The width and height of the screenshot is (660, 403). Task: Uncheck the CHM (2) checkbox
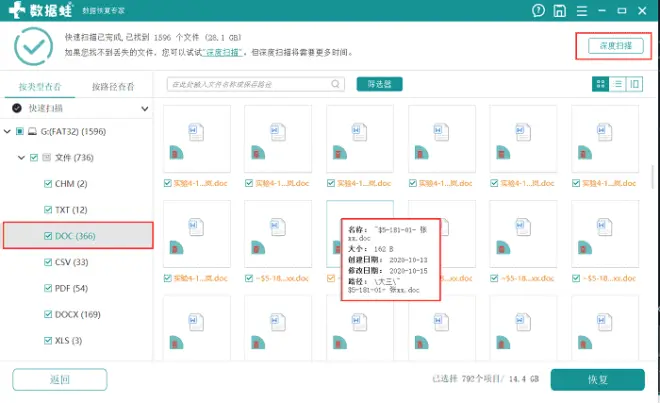point(48,184)
